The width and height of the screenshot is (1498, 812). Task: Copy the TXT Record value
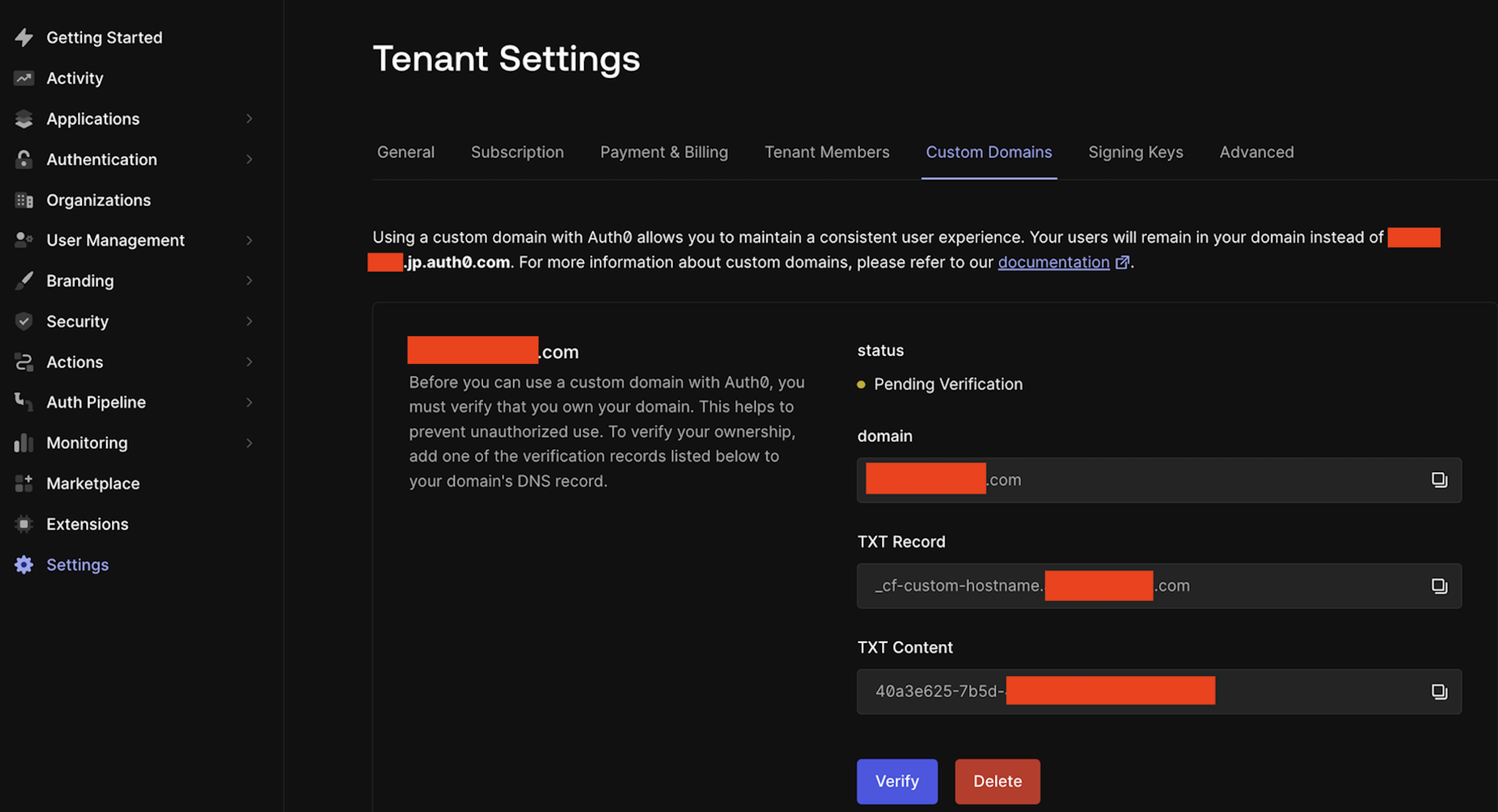tap(1439, 586)
